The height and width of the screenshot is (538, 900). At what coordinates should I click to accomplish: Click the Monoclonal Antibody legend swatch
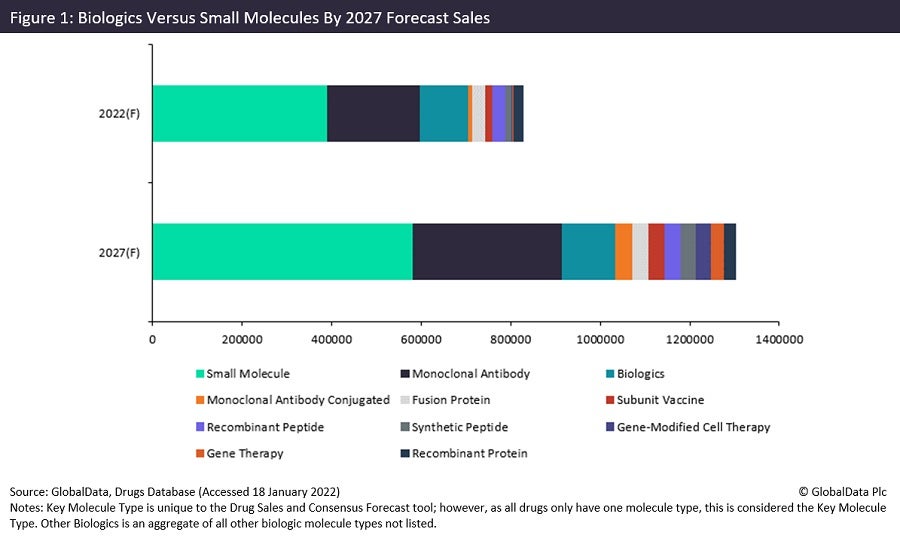(405, 374)
